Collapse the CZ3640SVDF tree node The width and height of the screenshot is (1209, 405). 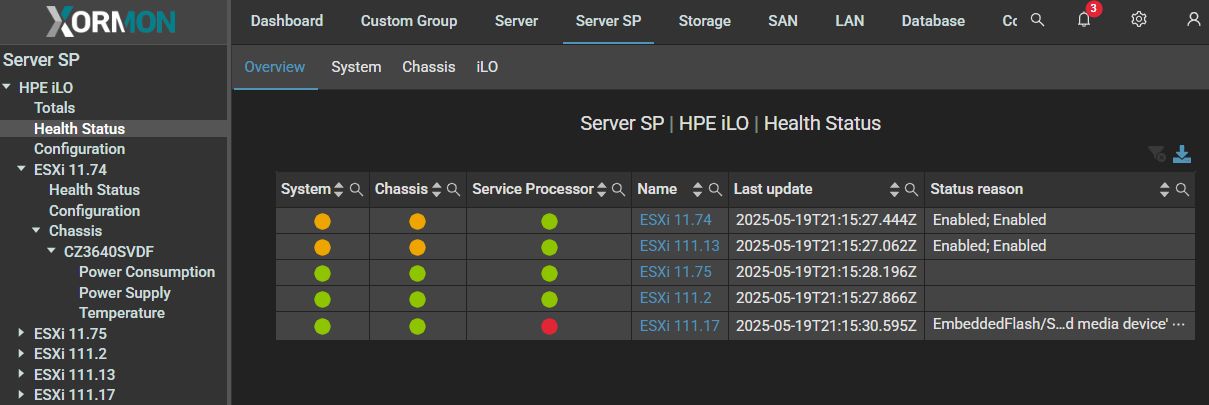pos(52,251)
